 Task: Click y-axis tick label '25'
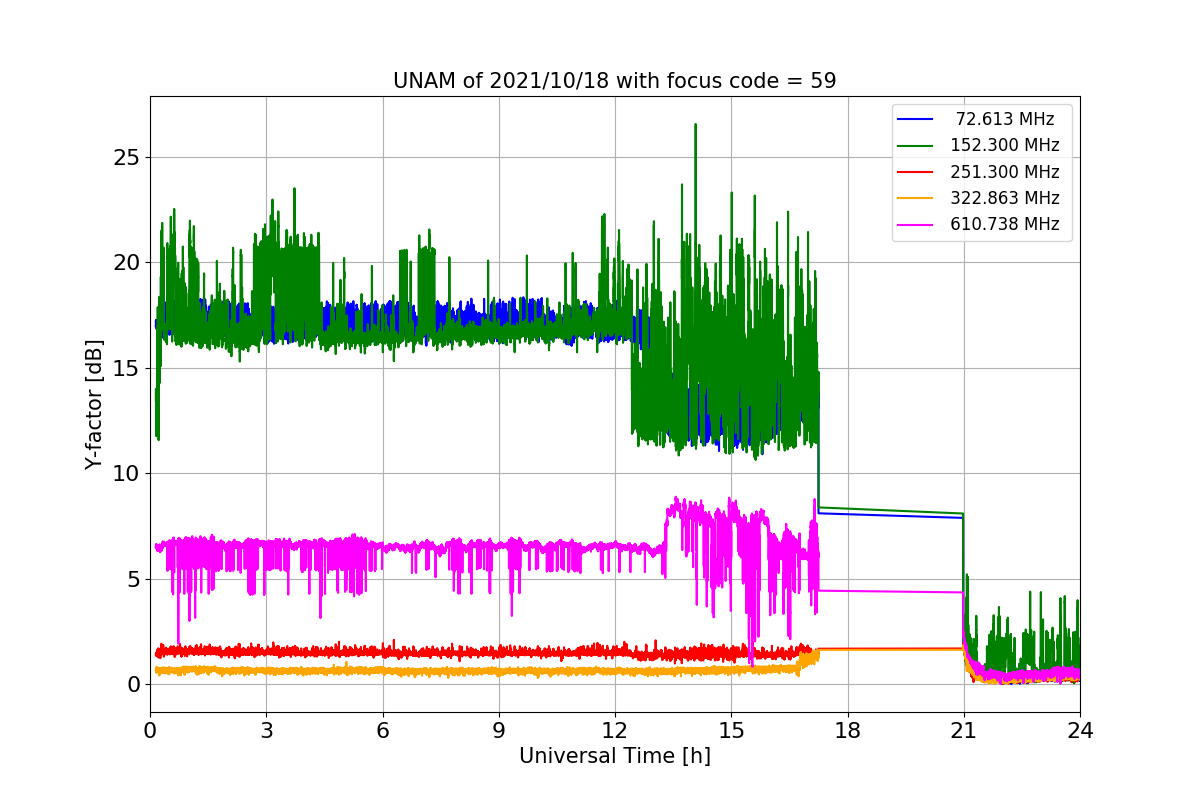pos(125,158)
